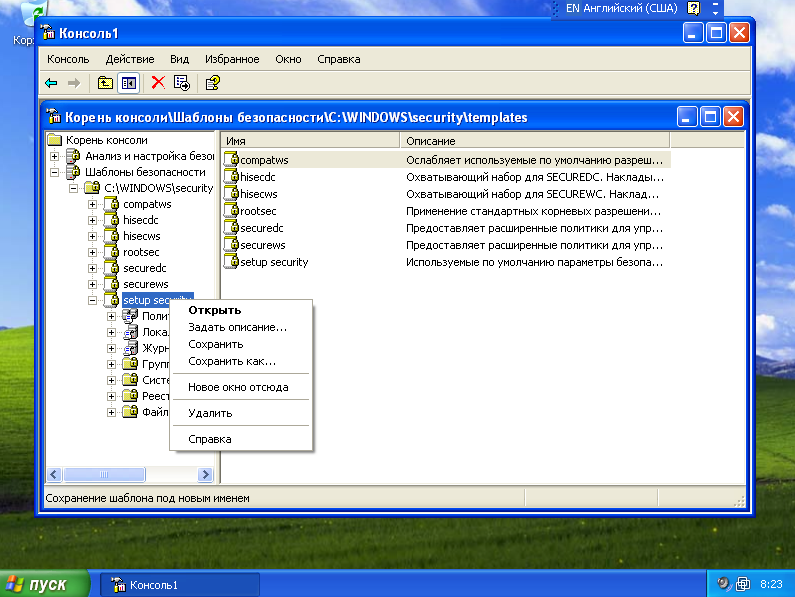
Task: Click the Help toolbar icon with question mark
Action: (x=212, y=83)
